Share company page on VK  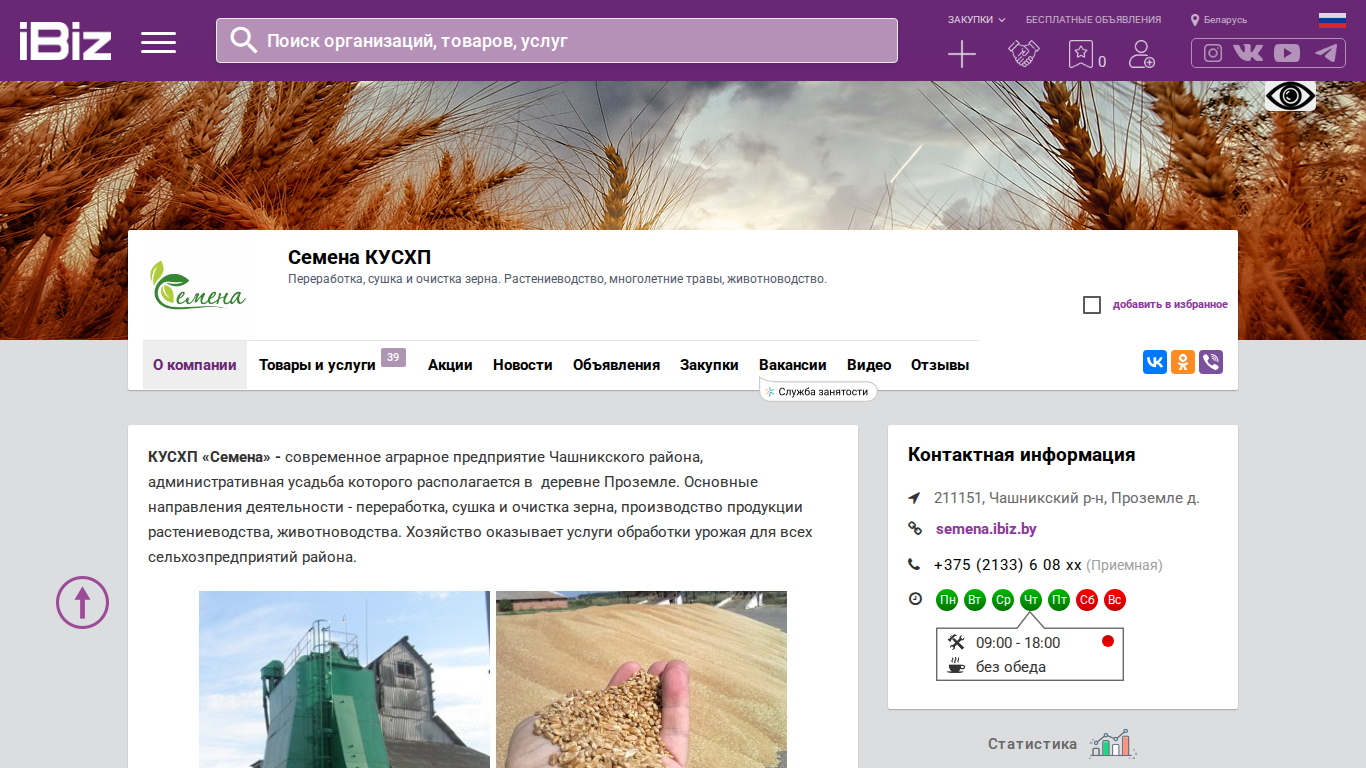point(1155,362)
